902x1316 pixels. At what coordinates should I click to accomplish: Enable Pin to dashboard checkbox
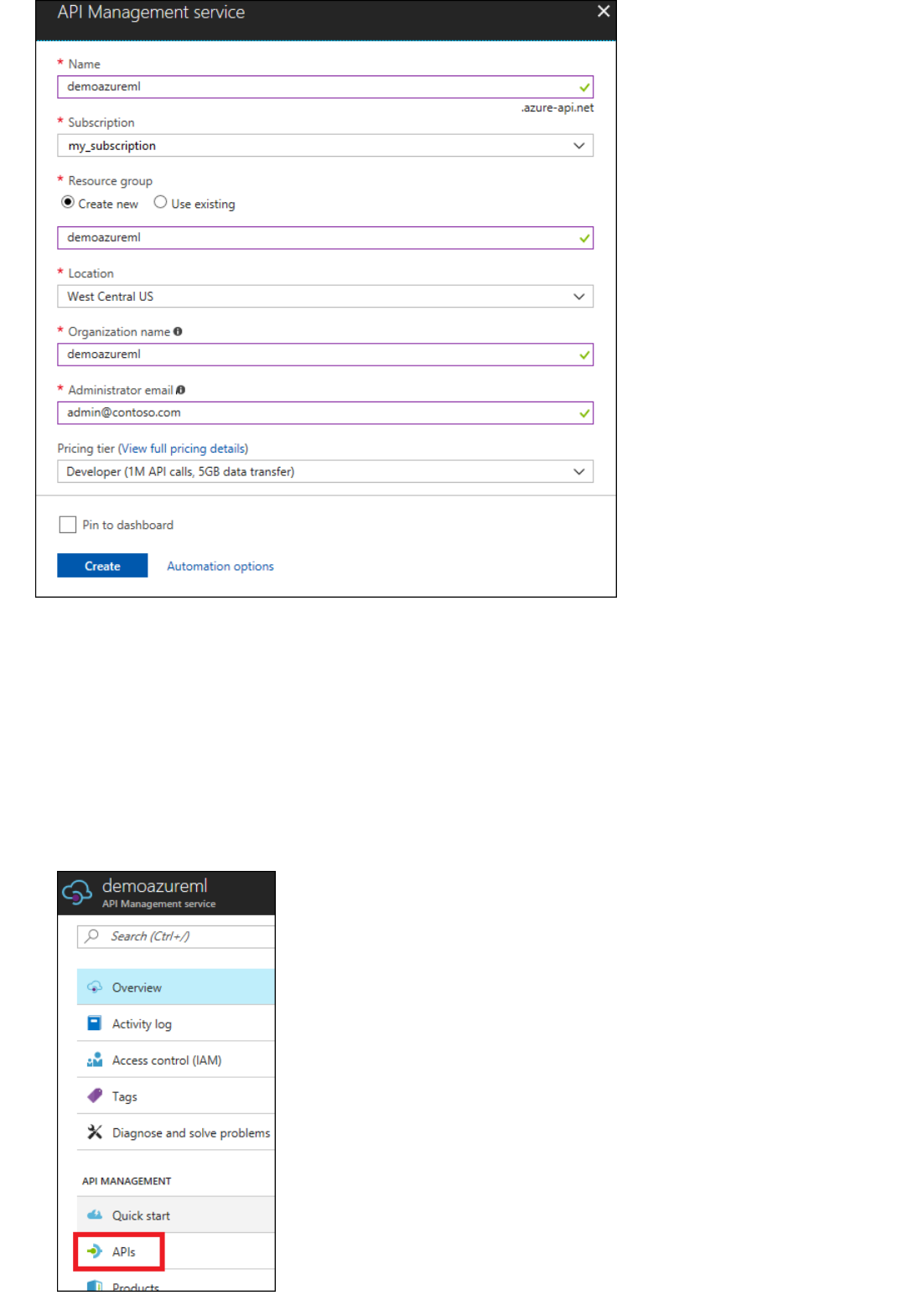click(x=68, y=525)
